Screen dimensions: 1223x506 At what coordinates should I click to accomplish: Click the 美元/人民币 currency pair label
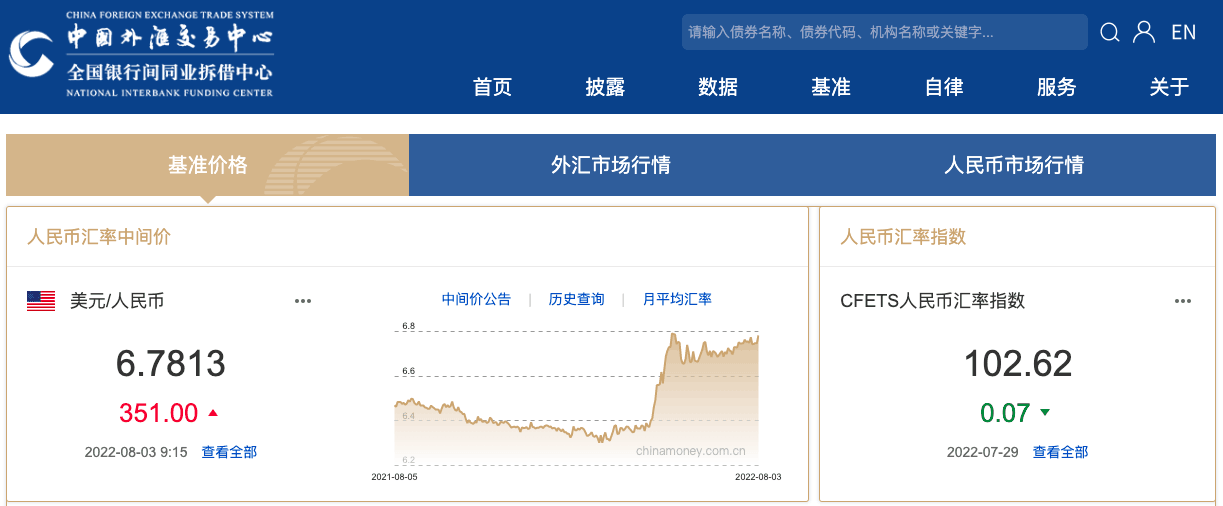click(117, 300)
